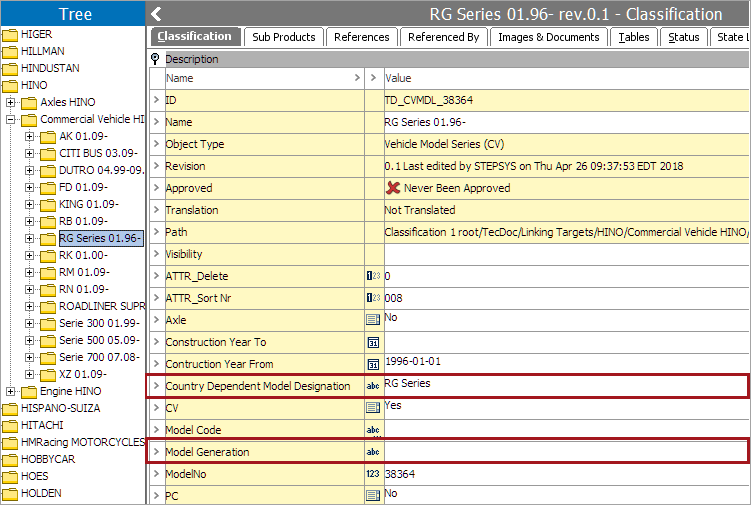Image resolution: width=751 pixels, height=505 pixels.
Task: Click the Name column header
Action: pyautogui.click(x=259, y=78)
